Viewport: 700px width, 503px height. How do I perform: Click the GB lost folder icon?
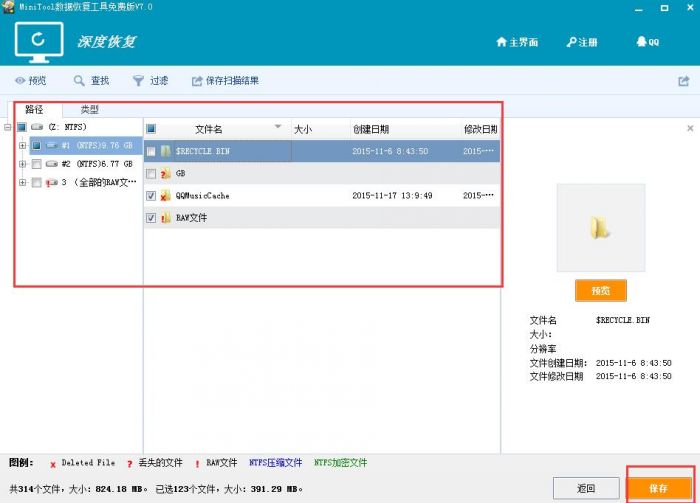pos(166,173)
